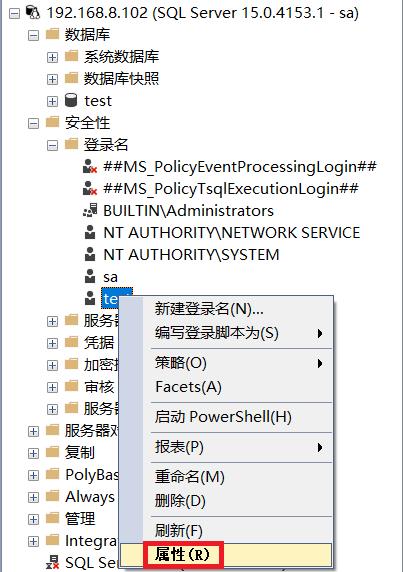Click the sa login user icon
This screenshot has height=572, width=403.
[x=90, y=276]
